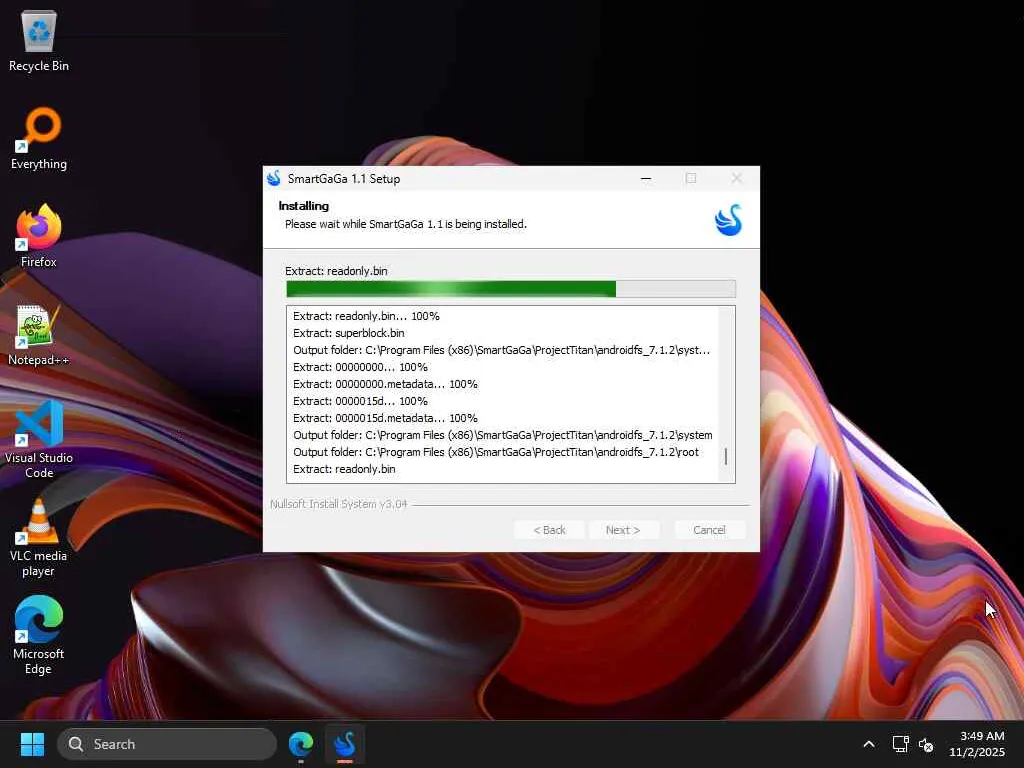
Task: Click the 'Extract: readonly.bin' status label above progress bar
Action: (x=336, y=271)
